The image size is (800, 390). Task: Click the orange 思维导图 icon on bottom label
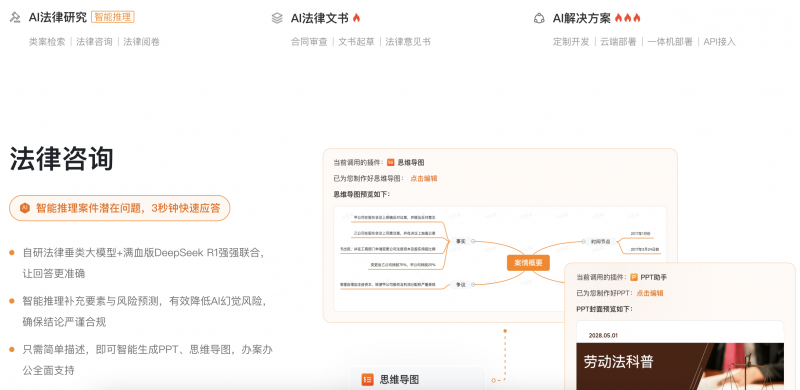point(367,379)
